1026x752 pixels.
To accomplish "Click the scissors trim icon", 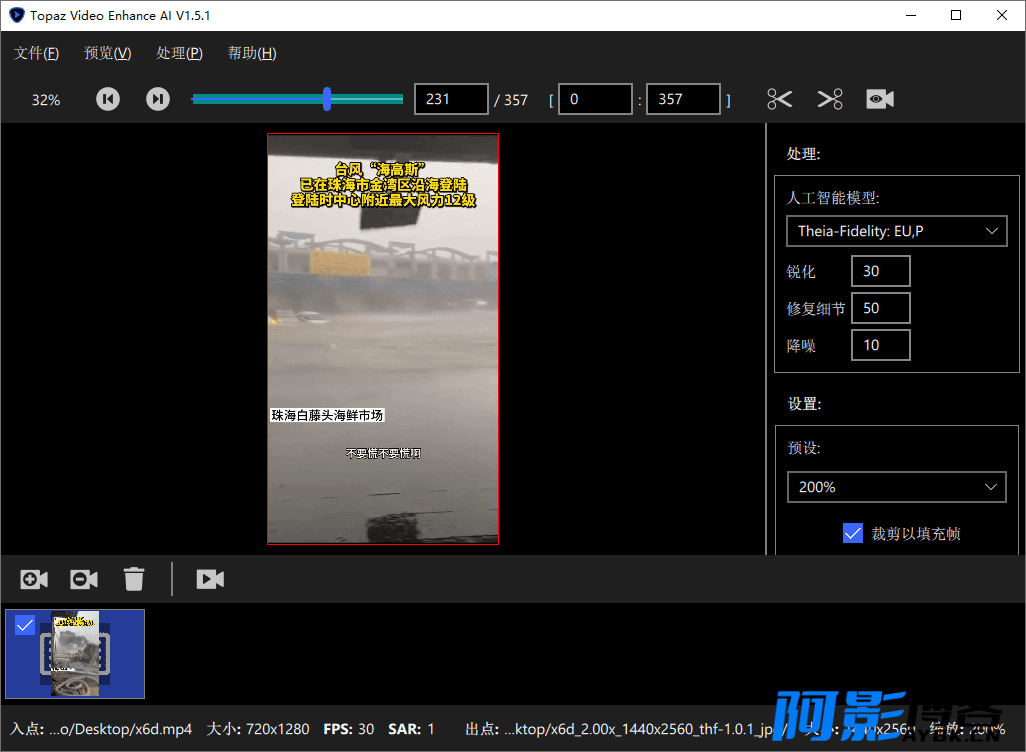I will pyautogui.click(x=779, y=99).
